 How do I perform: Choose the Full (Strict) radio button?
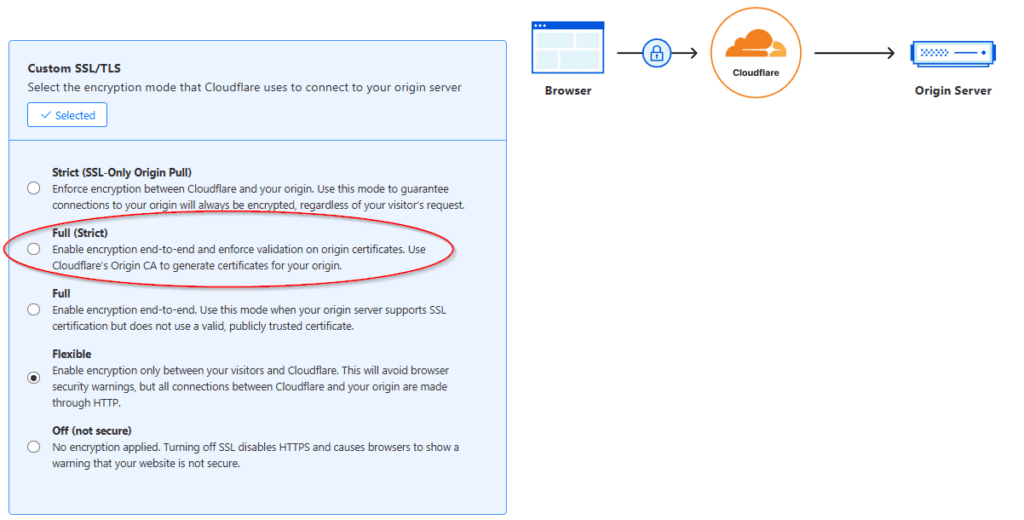point(34,249)
